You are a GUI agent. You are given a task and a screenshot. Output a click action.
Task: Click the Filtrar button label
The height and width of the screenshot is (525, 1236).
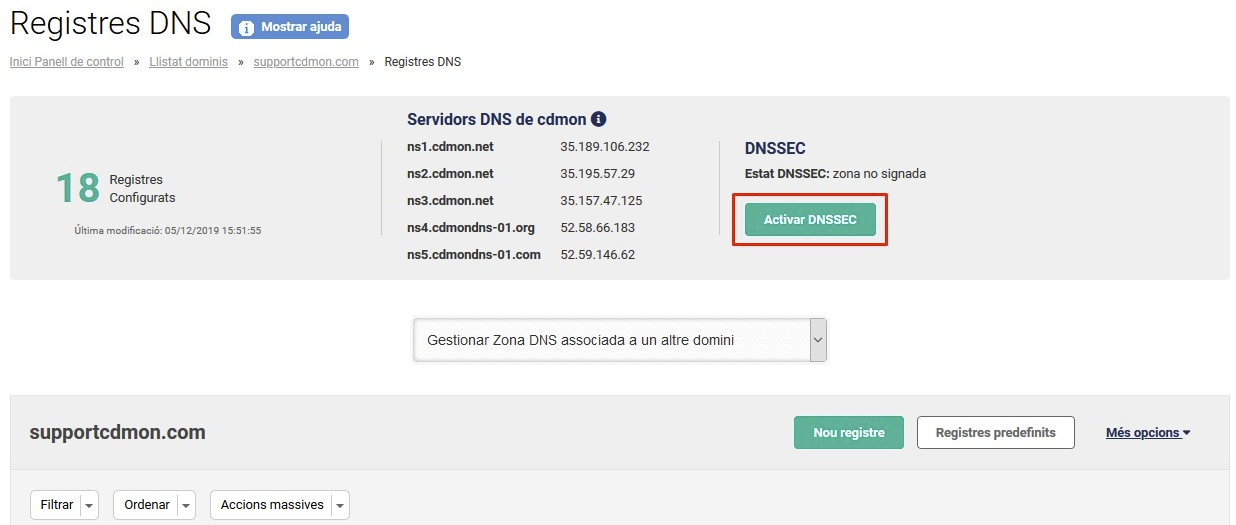coord(57,505)
